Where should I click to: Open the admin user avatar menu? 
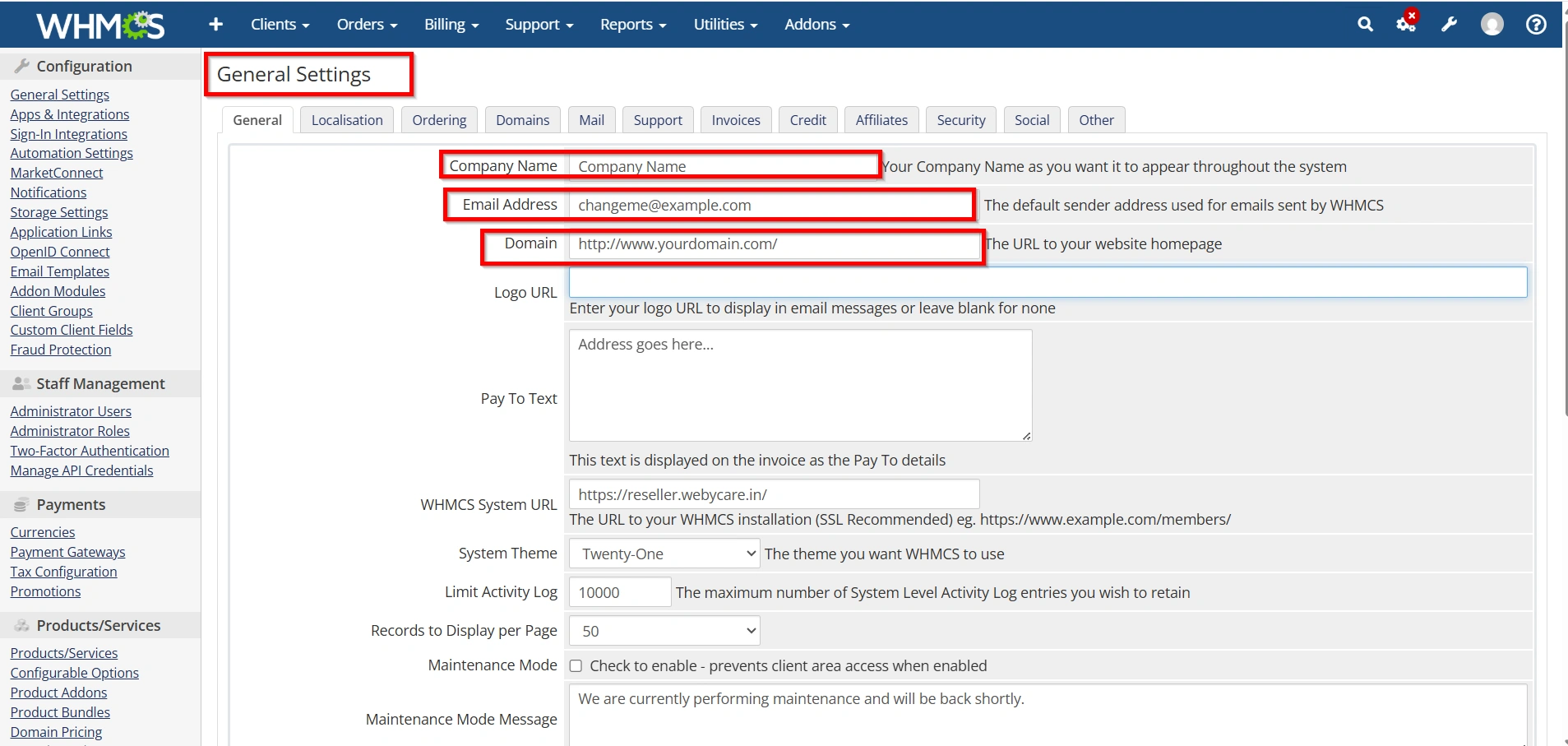pos(1492,25)
